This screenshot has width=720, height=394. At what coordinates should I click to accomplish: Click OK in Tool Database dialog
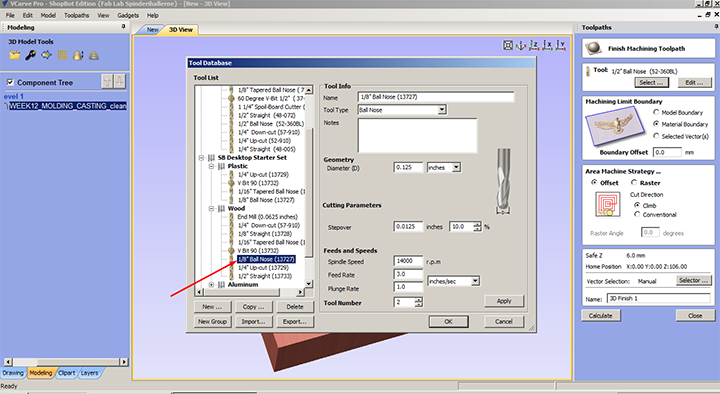point(449,321)
